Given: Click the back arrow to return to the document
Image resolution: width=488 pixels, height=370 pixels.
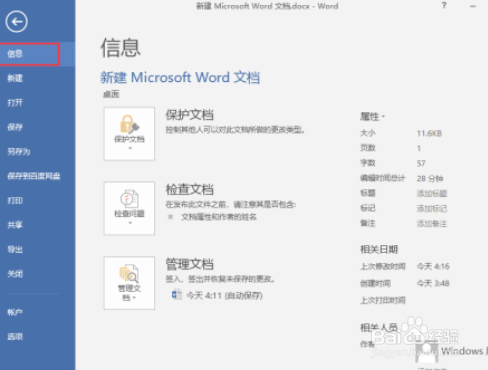Looking at the screenshot, I should (16, 22).
